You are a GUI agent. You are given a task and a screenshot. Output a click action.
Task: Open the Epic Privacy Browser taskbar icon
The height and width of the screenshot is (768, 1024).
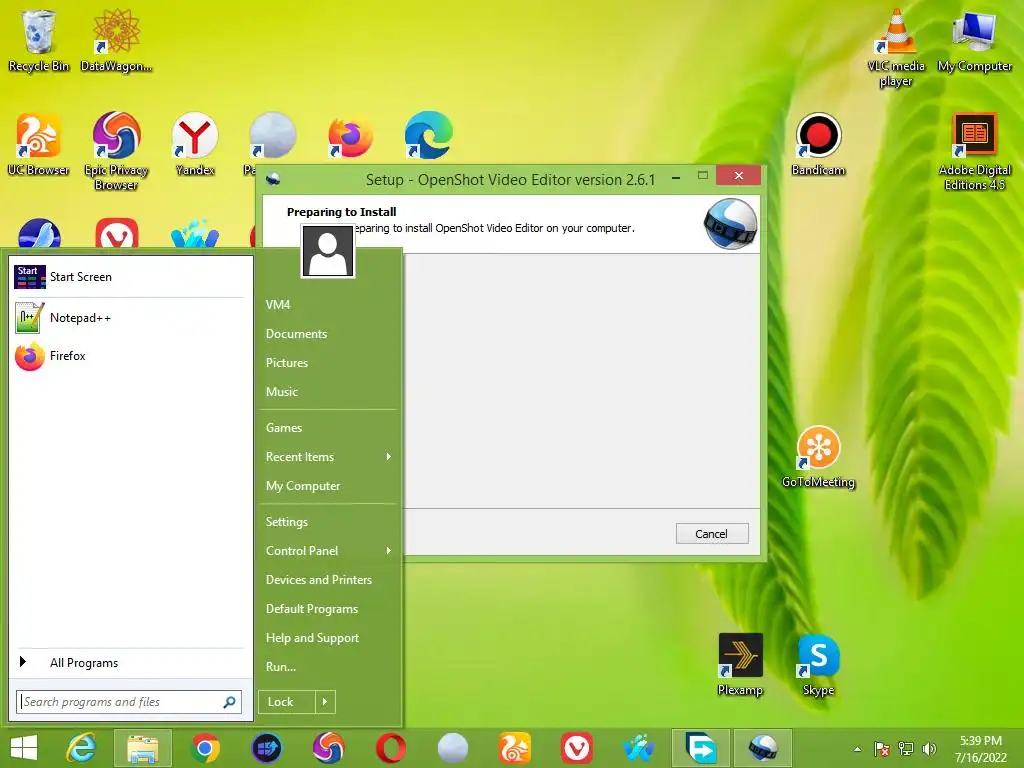(x=328, y=748)
